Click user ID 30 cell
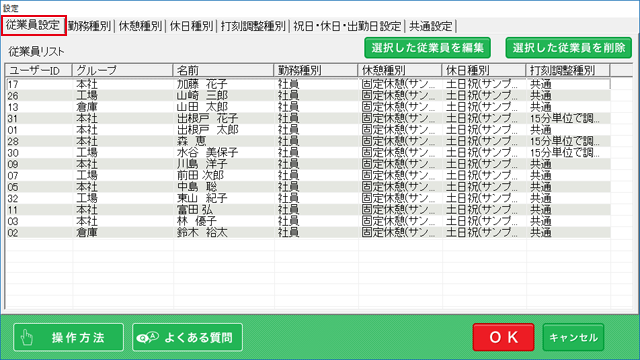Viewport: 640px width, 360px height. (x=40, y=153)
